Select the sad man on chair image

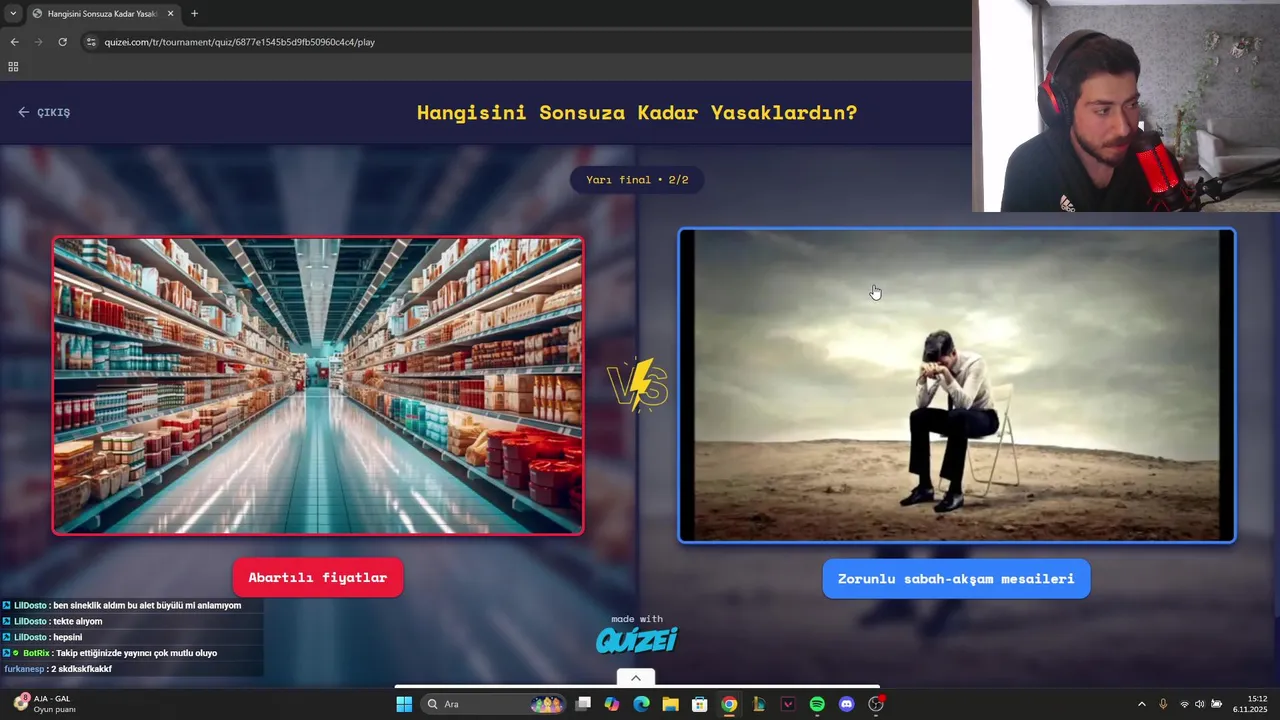coord(957,386)
